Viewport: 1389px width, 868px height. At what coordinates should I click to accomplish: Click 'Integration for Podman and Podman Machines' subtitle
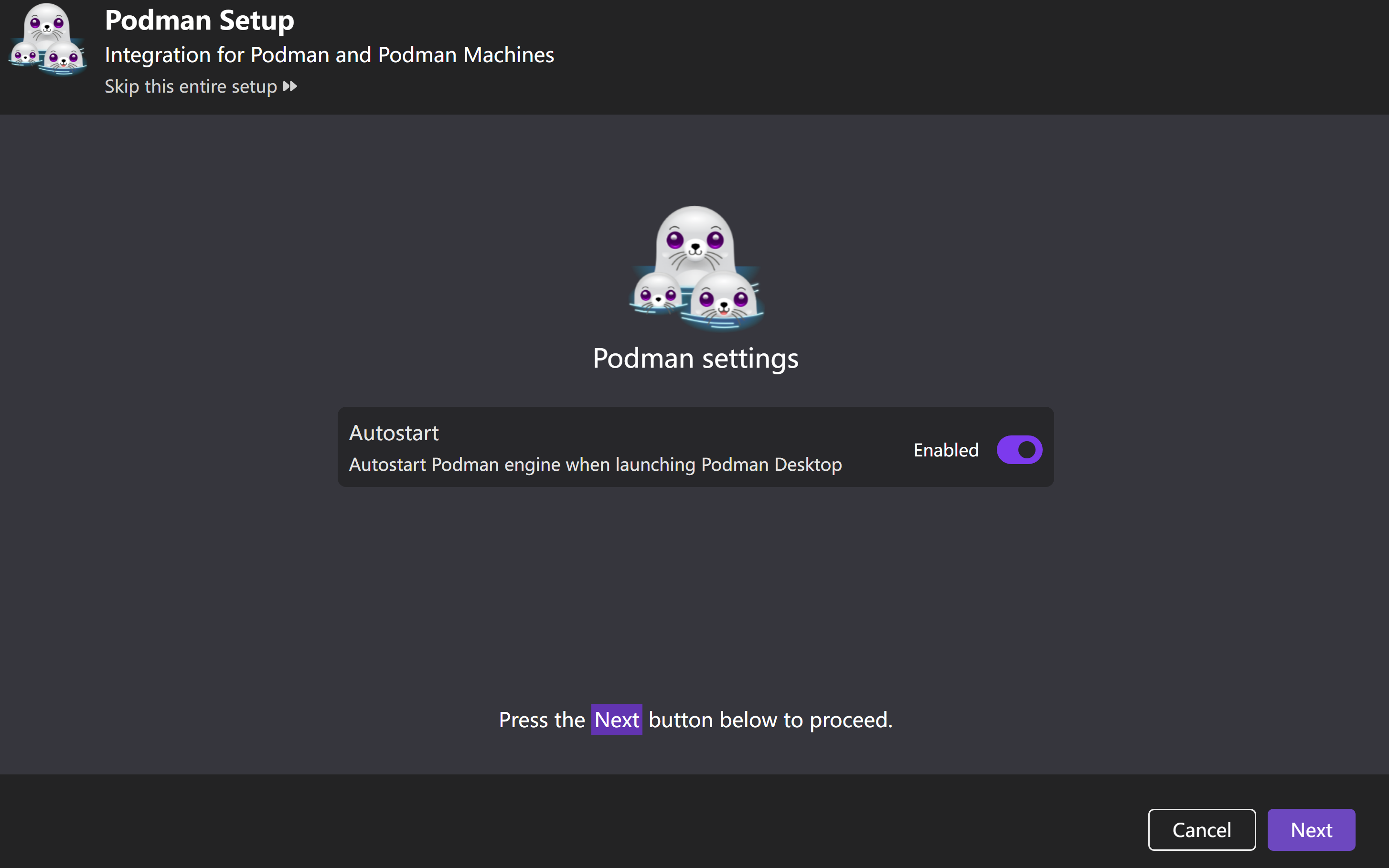click(329, 55)
